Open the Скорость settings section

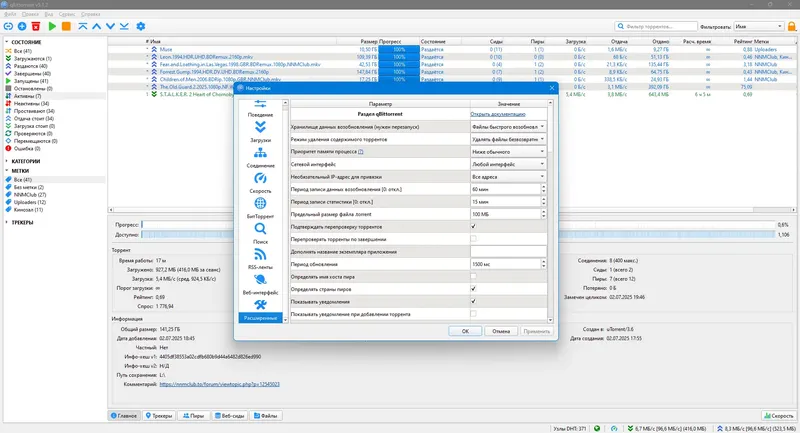[260, 183]
